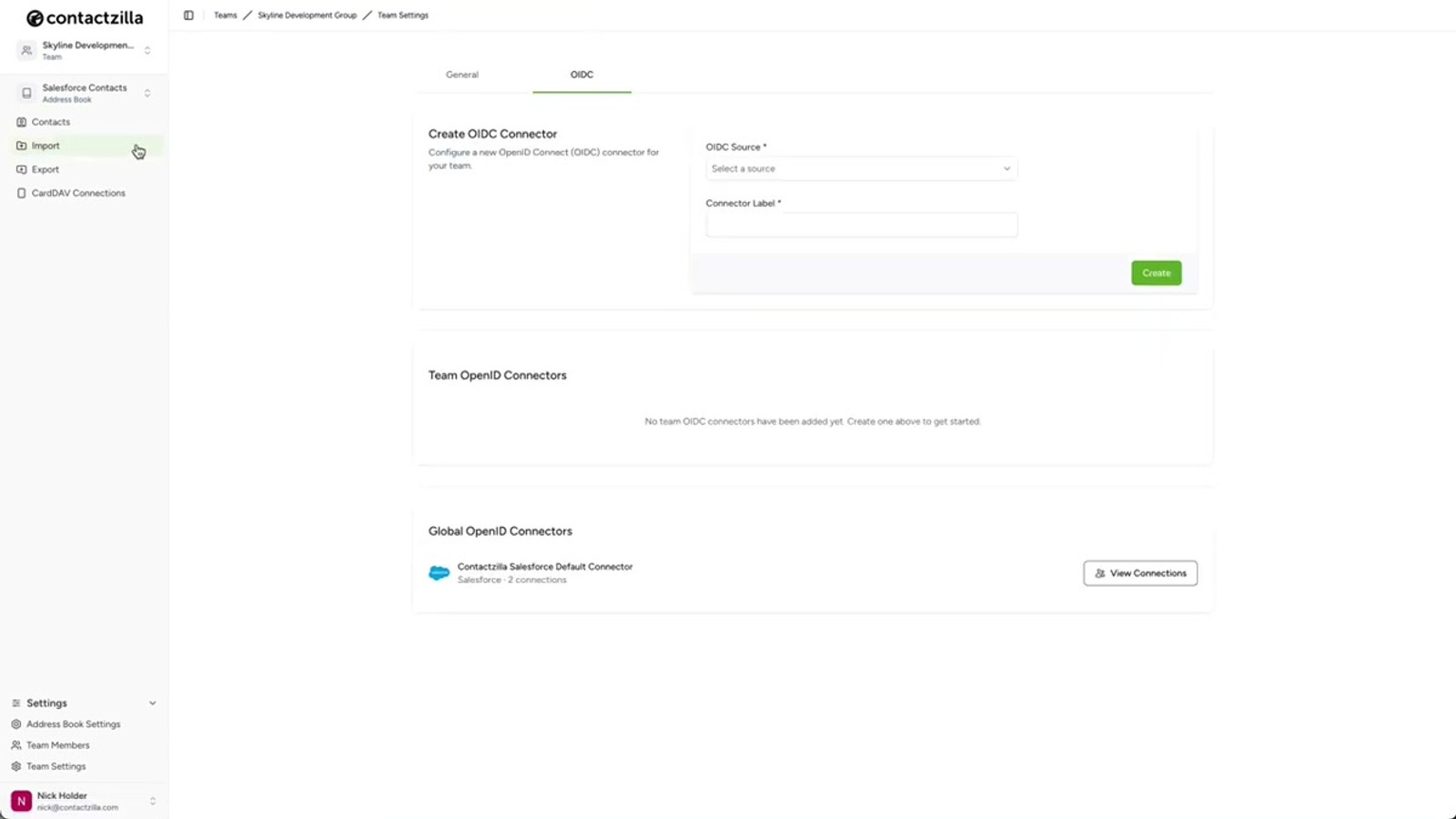Collapse the Settings section chevron
The height and width of the screenshot is (819, 1456).
(x=152, y=703)
